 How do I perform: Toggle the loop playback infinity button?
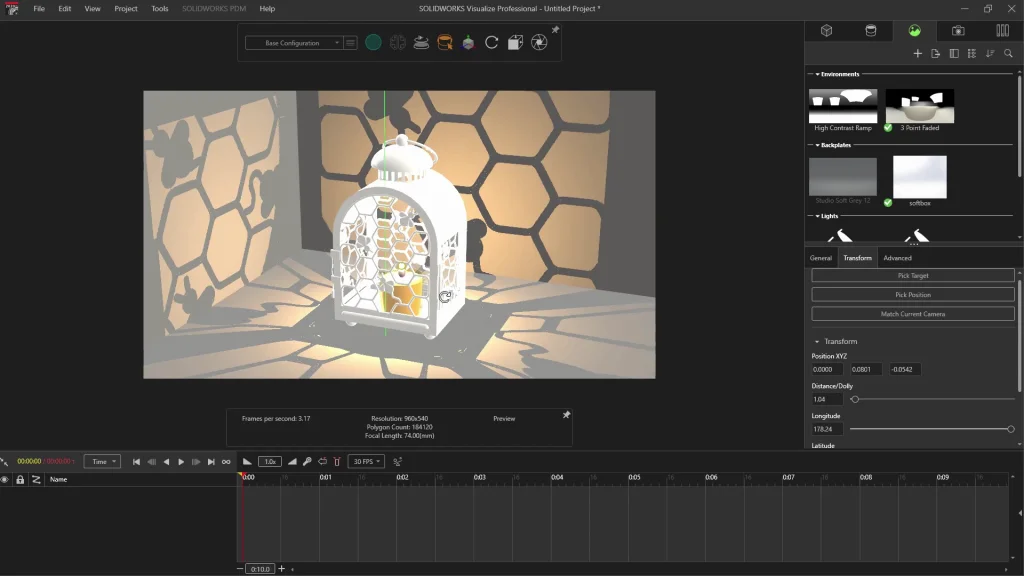pyautogui.click(x=226, y=462)
